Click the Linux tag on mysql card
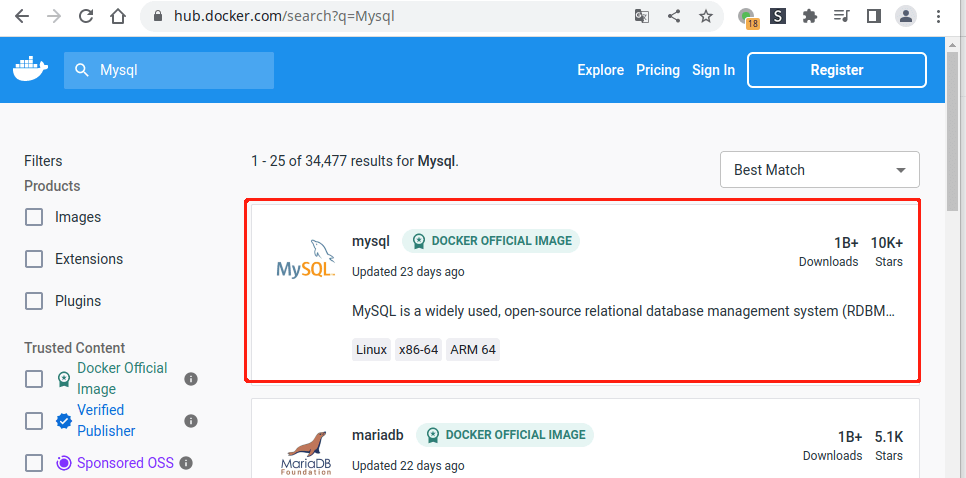 pos(371,350)
